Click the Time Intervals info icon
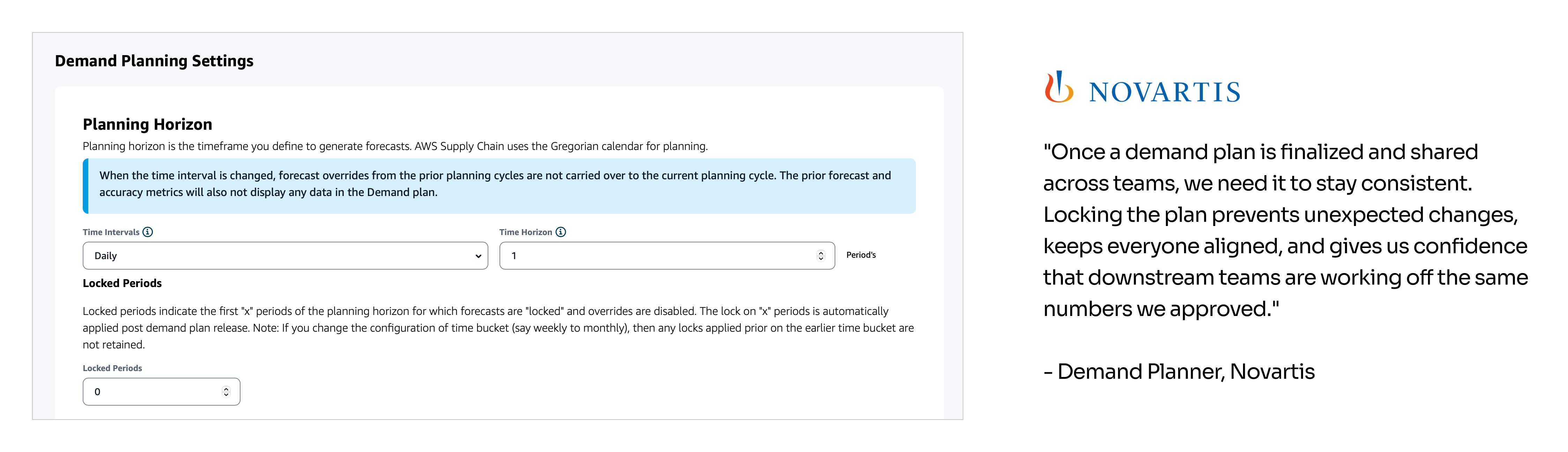 (x=147, y=232)
